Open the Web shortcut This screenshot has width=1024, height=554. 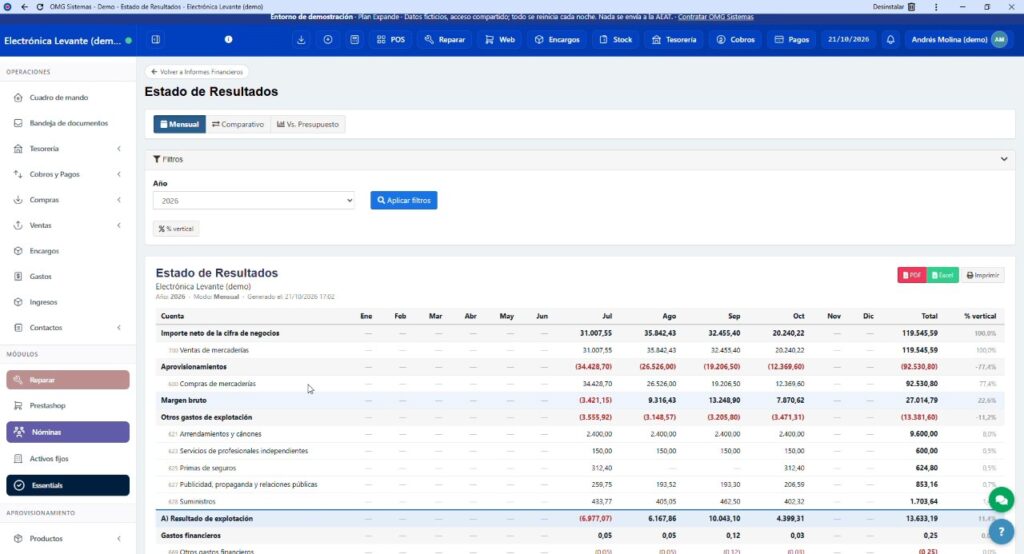tap(500, 40)
